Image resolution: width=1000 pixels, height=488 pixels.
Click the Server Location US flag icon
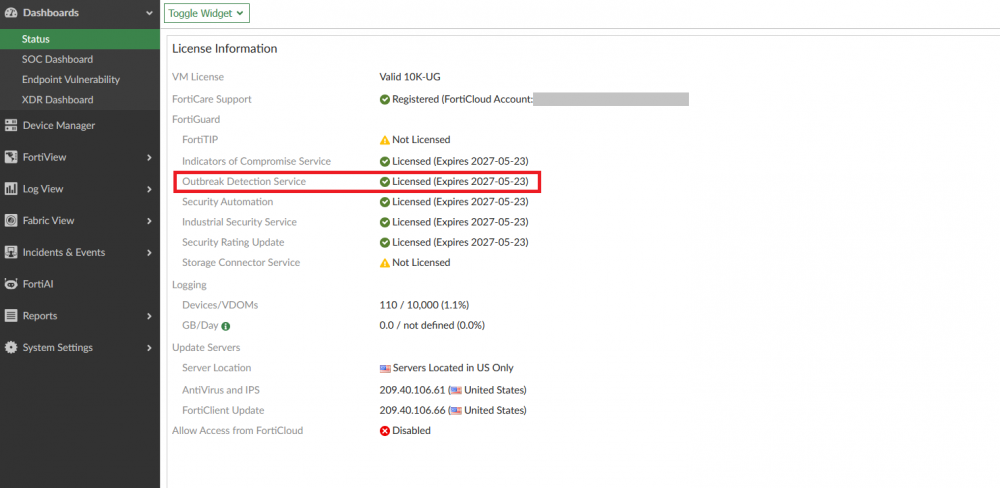click(x=385, y=369)
